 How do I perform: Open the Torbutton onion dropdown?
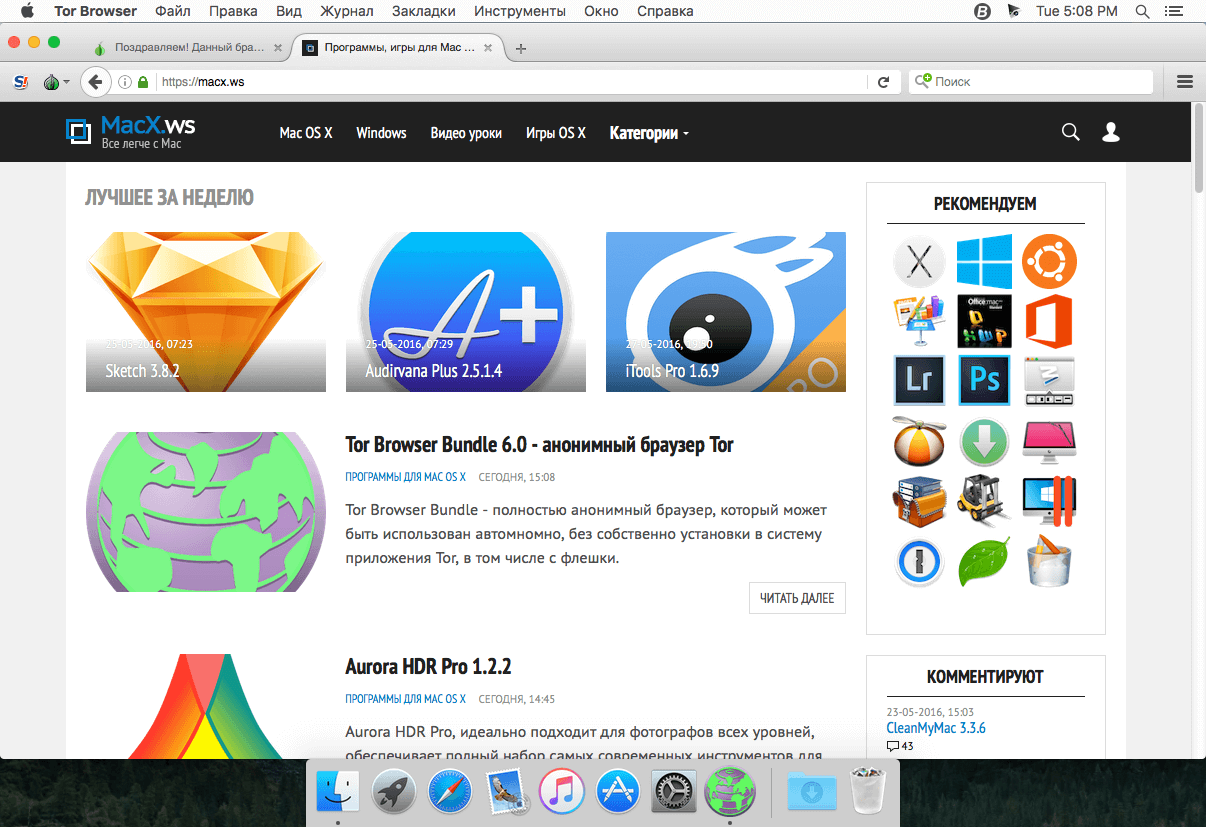click(x=56, y=82)
